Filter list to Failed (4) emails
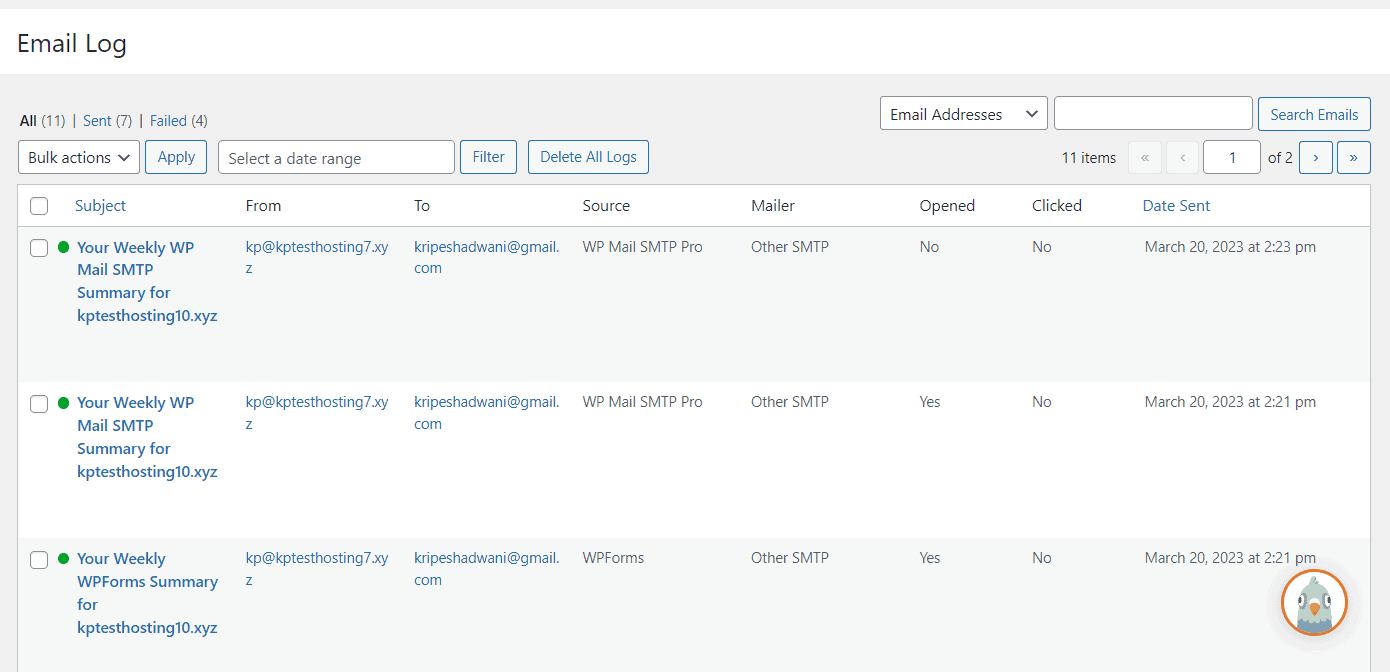The height and width of the screenshot is (672, 1390). pos(178,121)
